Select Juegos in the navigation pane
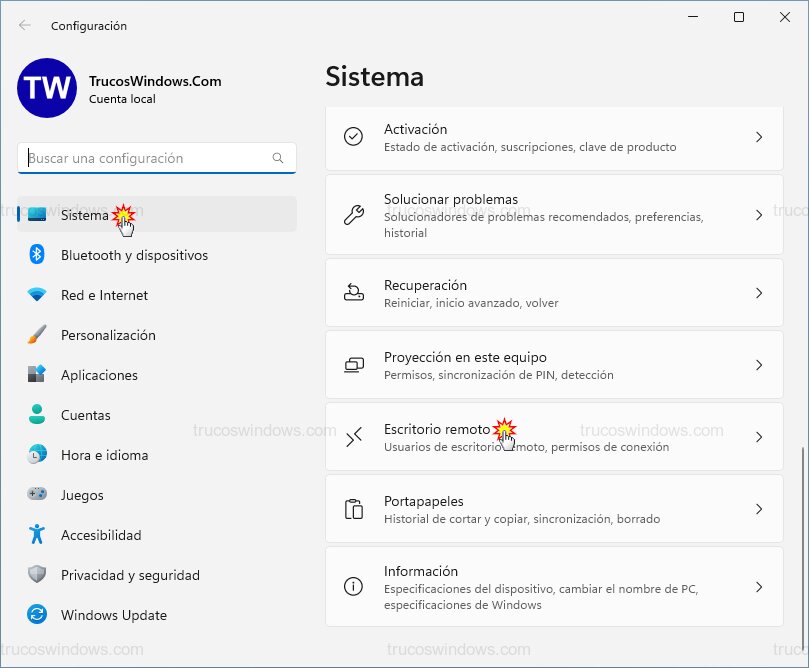Image resolution: width=809 pixels, height=668 pixels. pyautogui.click(x=81, y=495)
